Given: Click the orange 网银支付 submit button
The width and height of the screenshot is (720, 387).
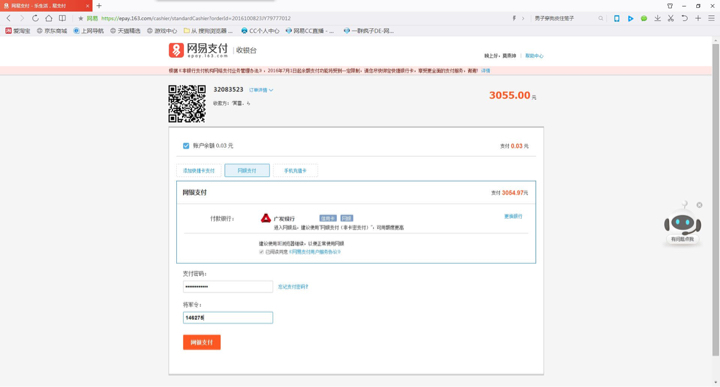Looking at the screenshot, I should click(202, 342).
